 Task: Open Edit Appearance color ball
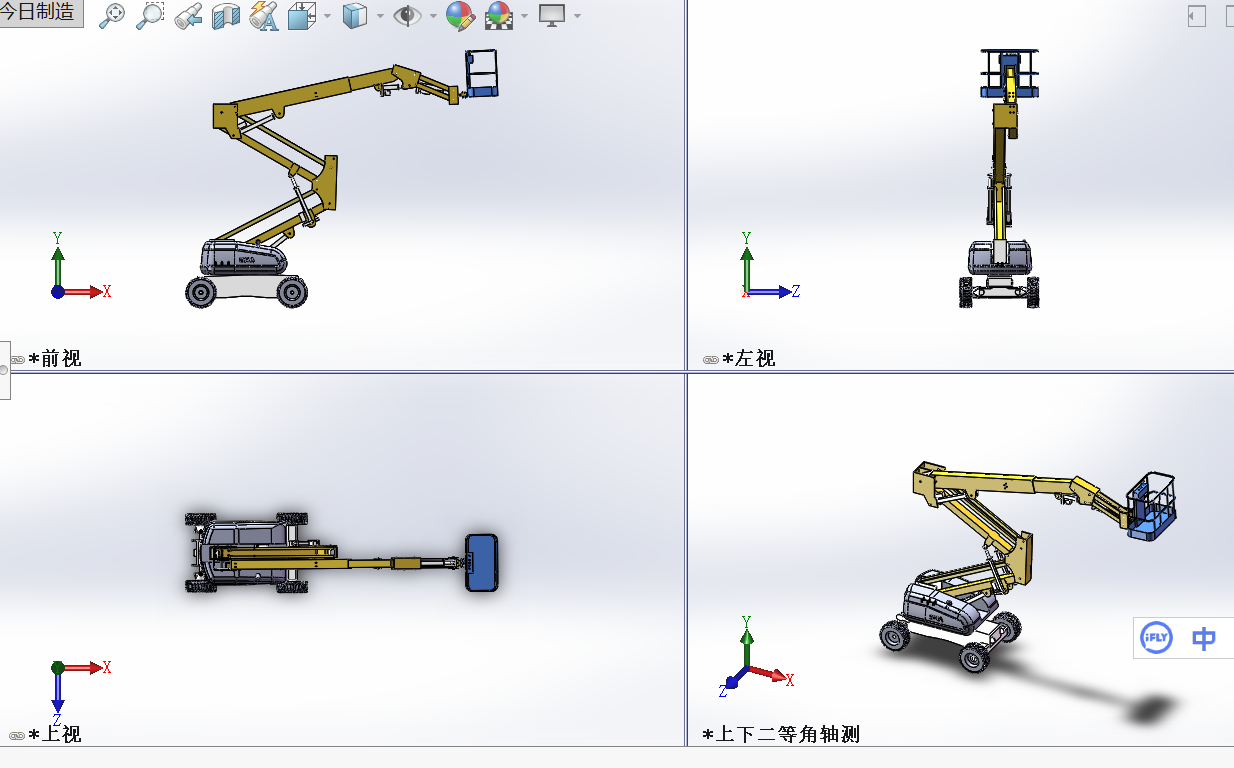(x=460, y=15)
